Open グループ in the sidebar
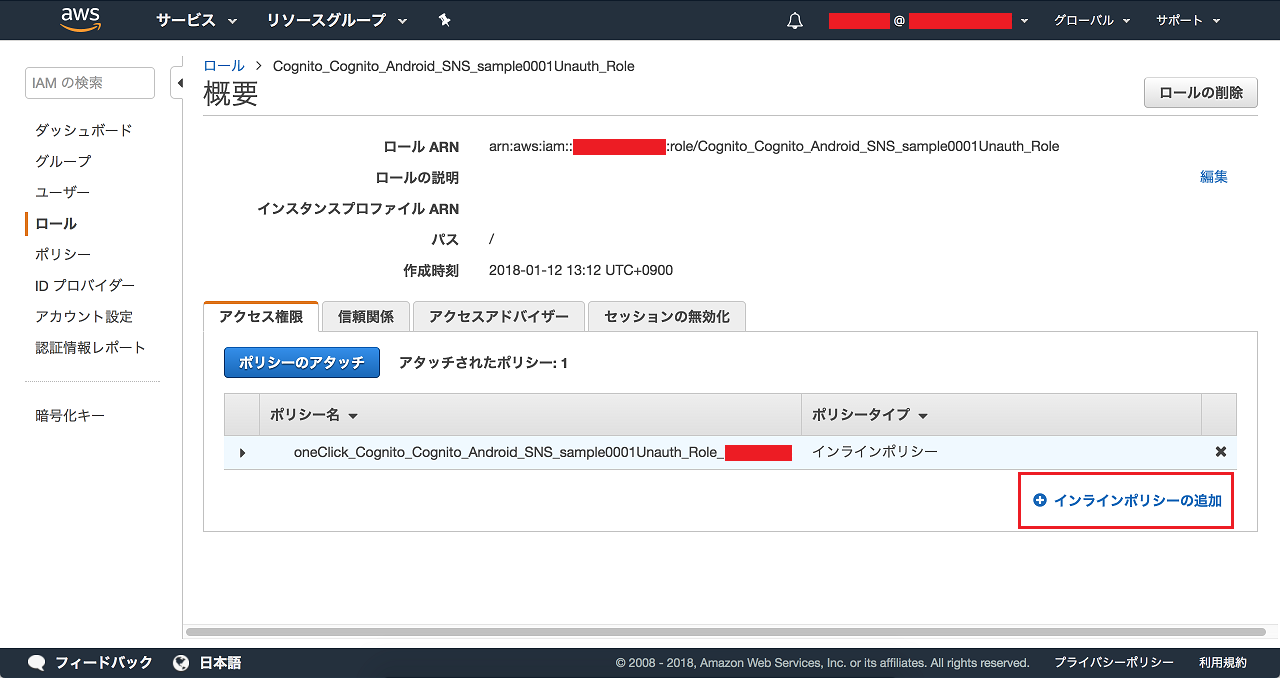 [63, 161]
